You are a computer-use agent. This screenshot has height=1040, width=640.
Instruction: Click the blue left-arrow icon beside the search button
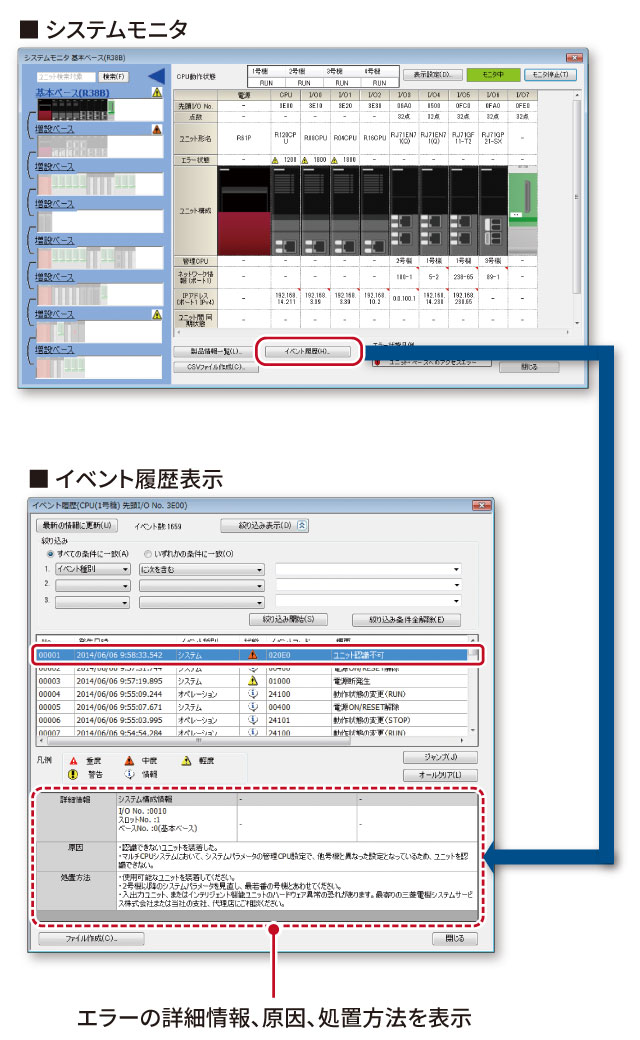(155, 76)
